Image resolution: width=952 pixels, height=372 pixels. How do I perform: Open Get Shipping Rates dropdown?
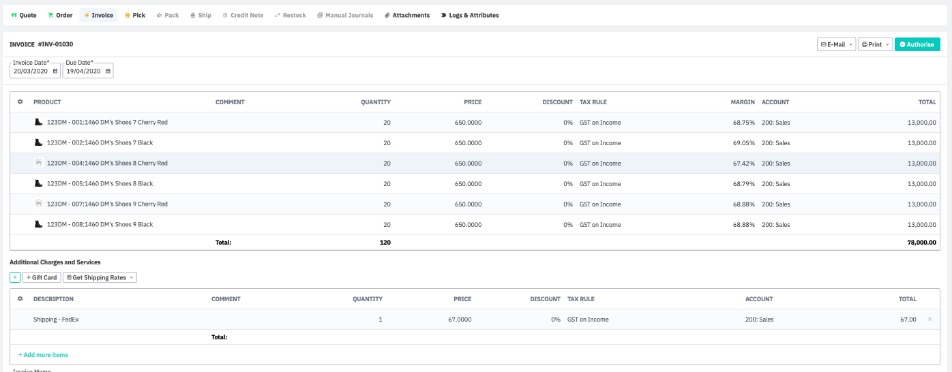(x=100, y=277)
